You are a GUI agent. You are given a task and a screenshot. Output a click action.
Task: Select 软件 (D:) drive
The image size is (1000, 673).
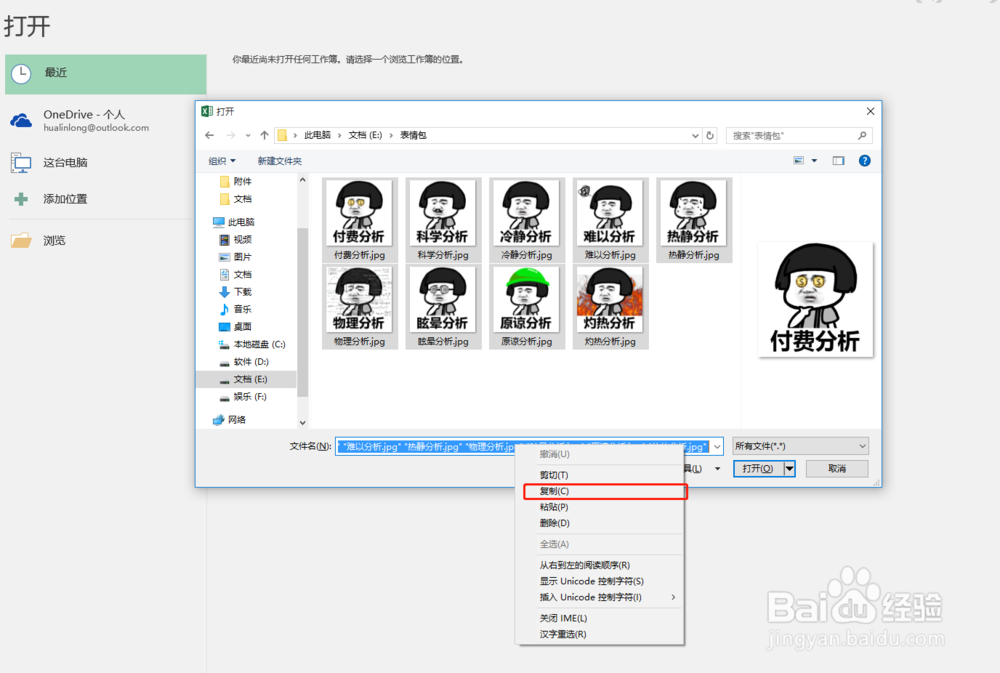(x=244, y=362)
